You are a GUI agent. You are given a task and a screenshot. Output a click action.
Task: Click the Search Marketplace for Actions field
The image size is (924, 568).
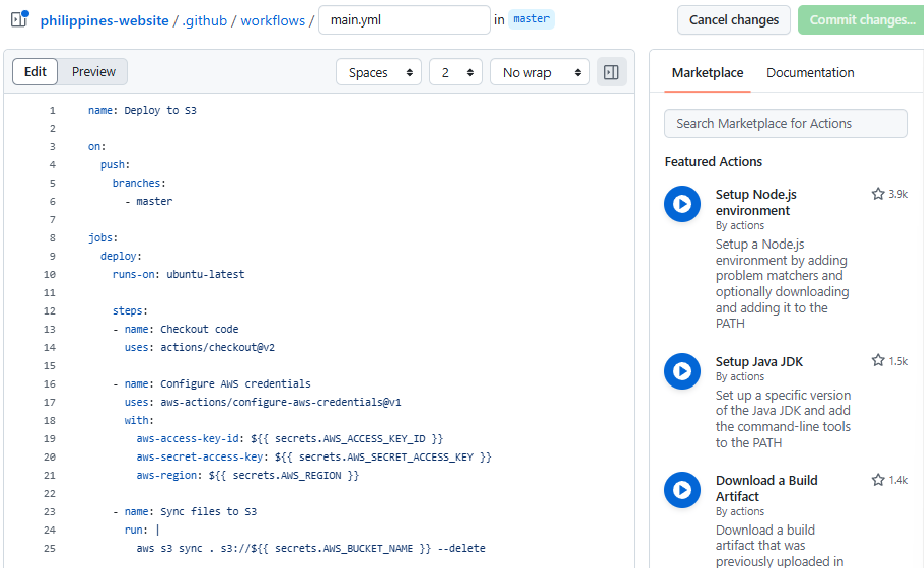click(x=786, y=123)
